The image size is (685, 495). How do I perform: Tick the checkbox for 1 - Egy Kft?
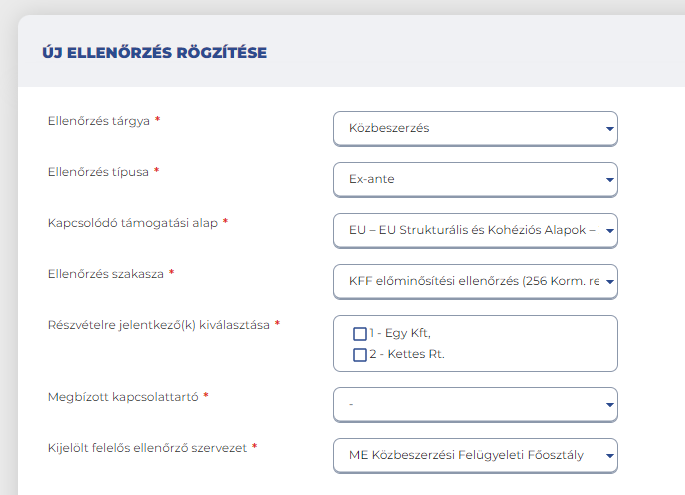360,334
